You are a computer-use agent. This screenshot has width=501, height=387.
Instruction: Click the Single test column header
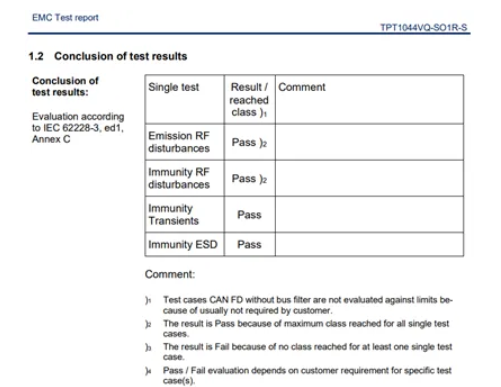coord(173,87)
